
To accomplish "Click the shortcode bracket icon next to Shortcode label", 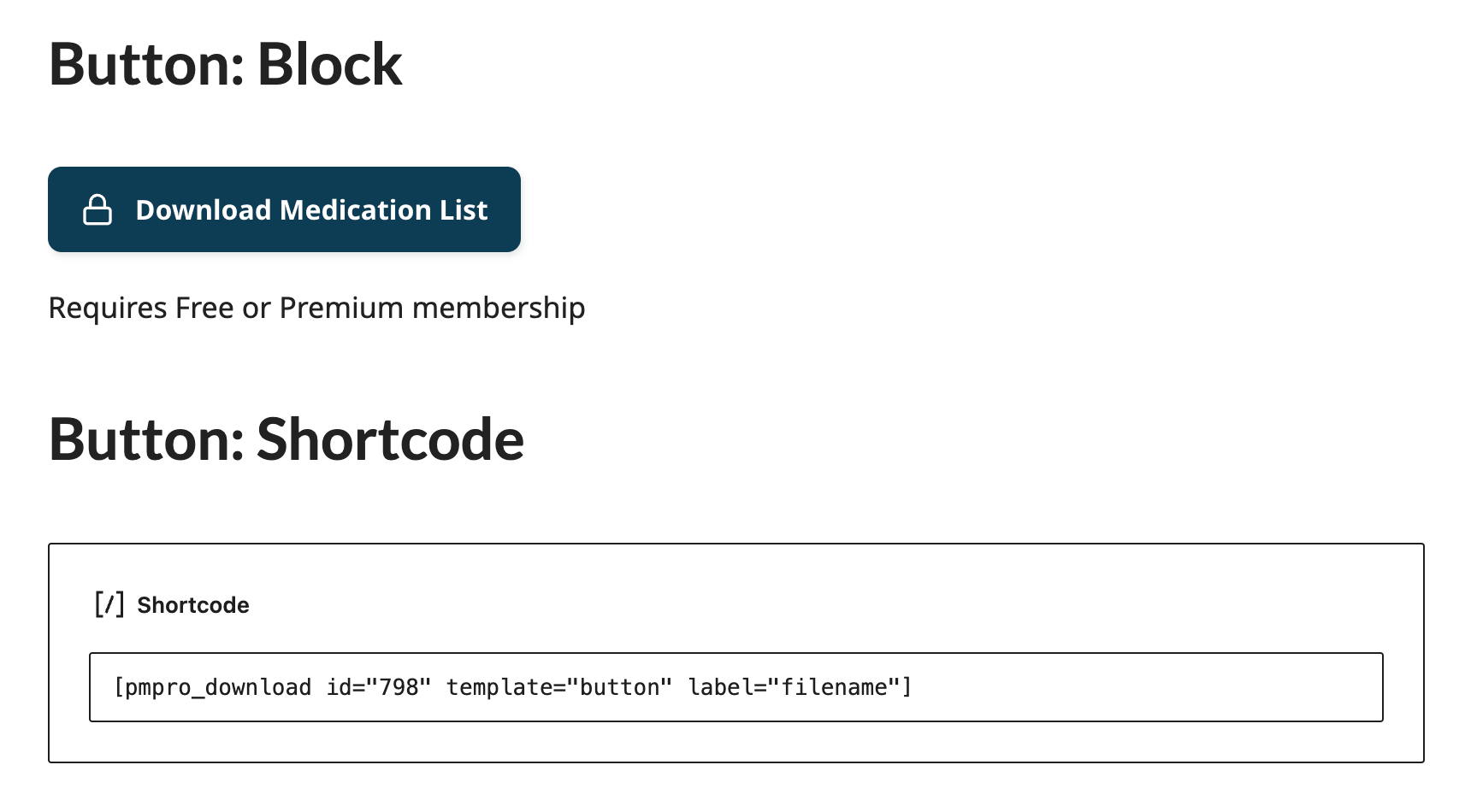I will (x=110, y=603).
